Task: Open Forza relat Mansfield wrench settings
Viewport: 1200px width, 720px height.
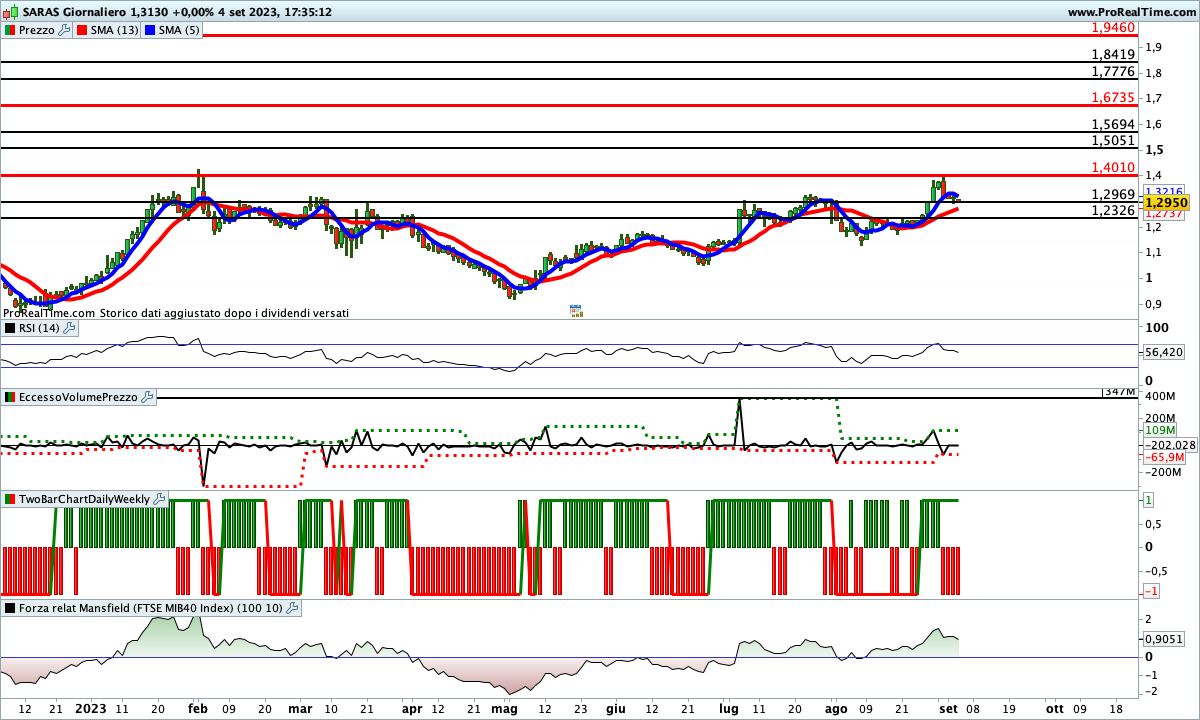Action: click(292, 607)
